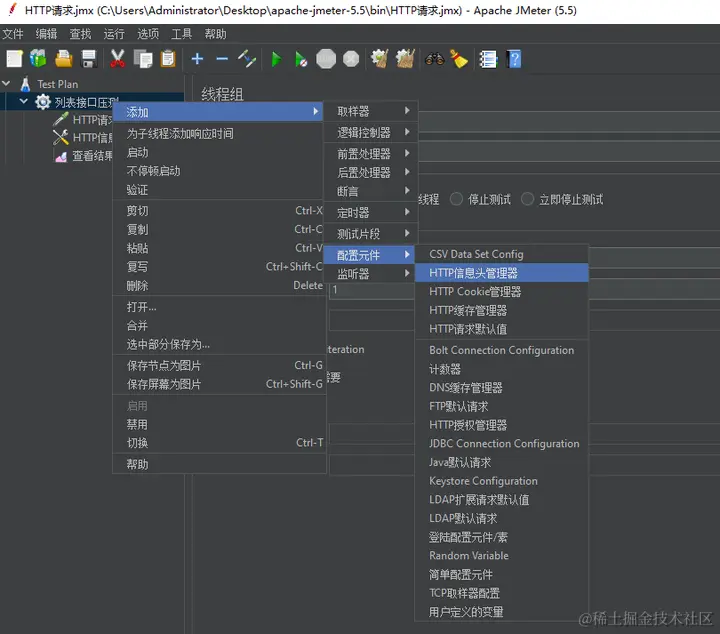Viewport: 720px width, 634px height.
Task: Select the 停止测试 radio button
Action: (456, 199)
